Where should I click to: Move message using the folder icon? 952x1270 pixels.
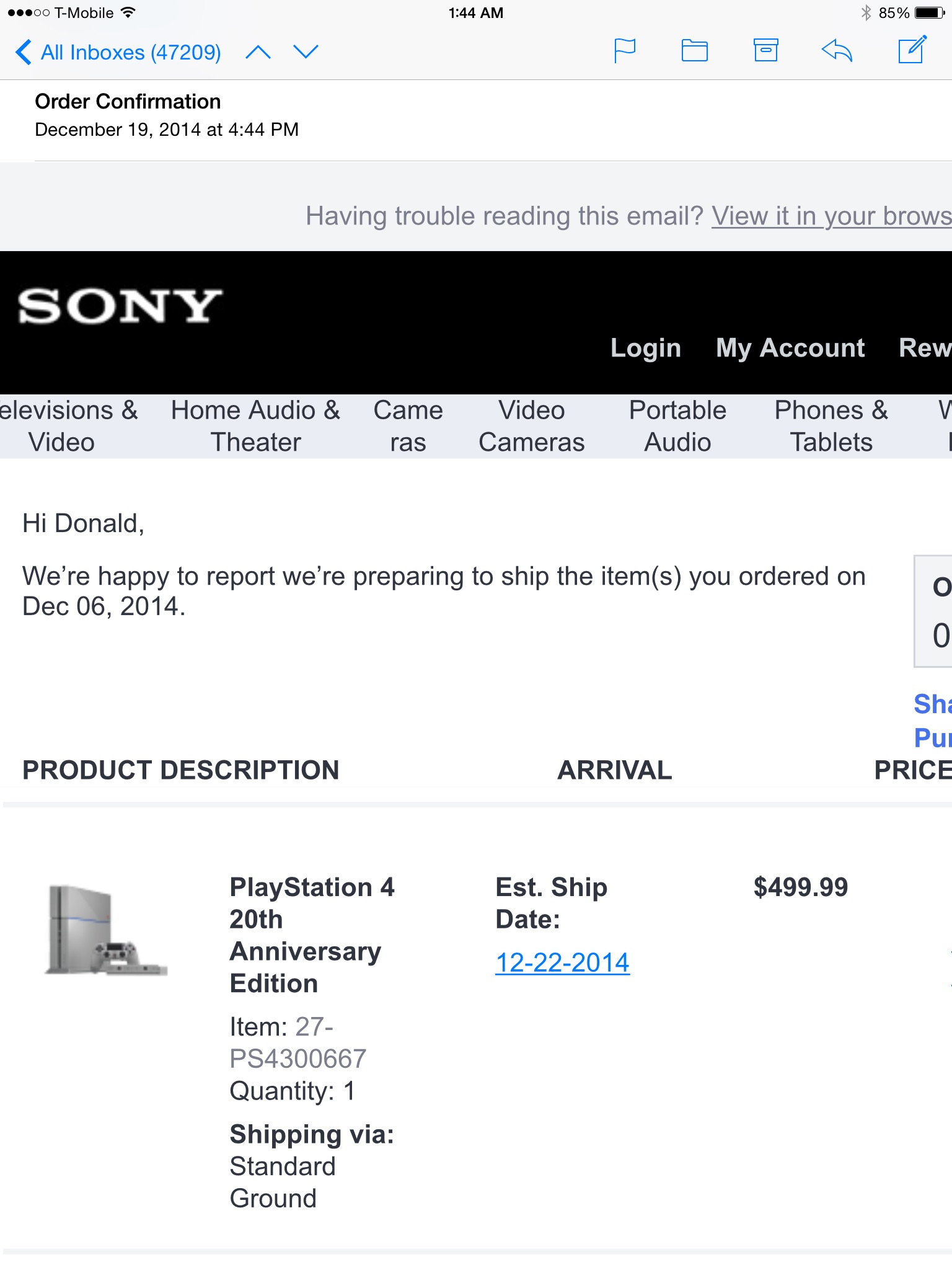pos(694,51)
